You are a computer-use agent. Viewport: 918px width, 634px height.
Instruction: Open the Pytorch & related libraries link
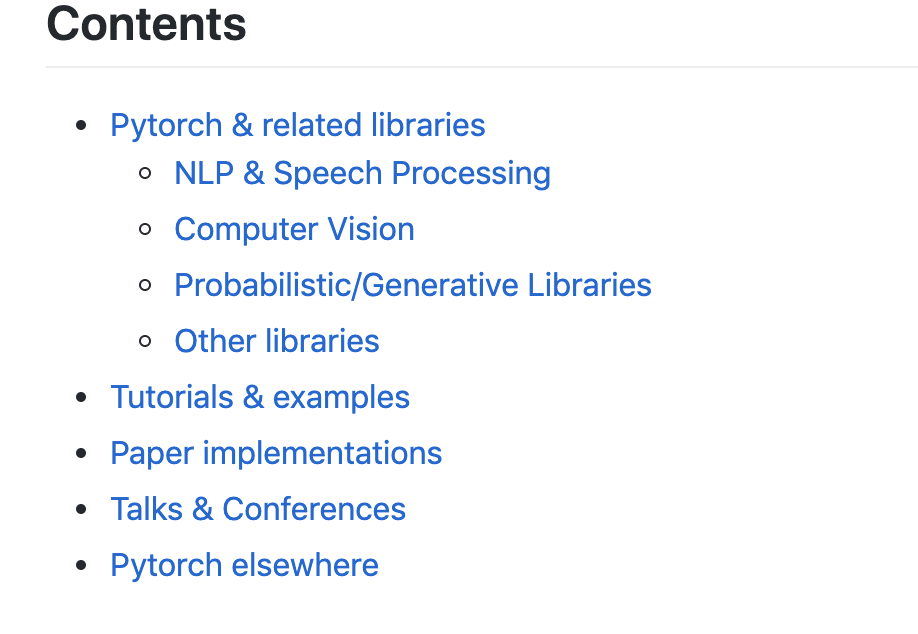(297, 125)
